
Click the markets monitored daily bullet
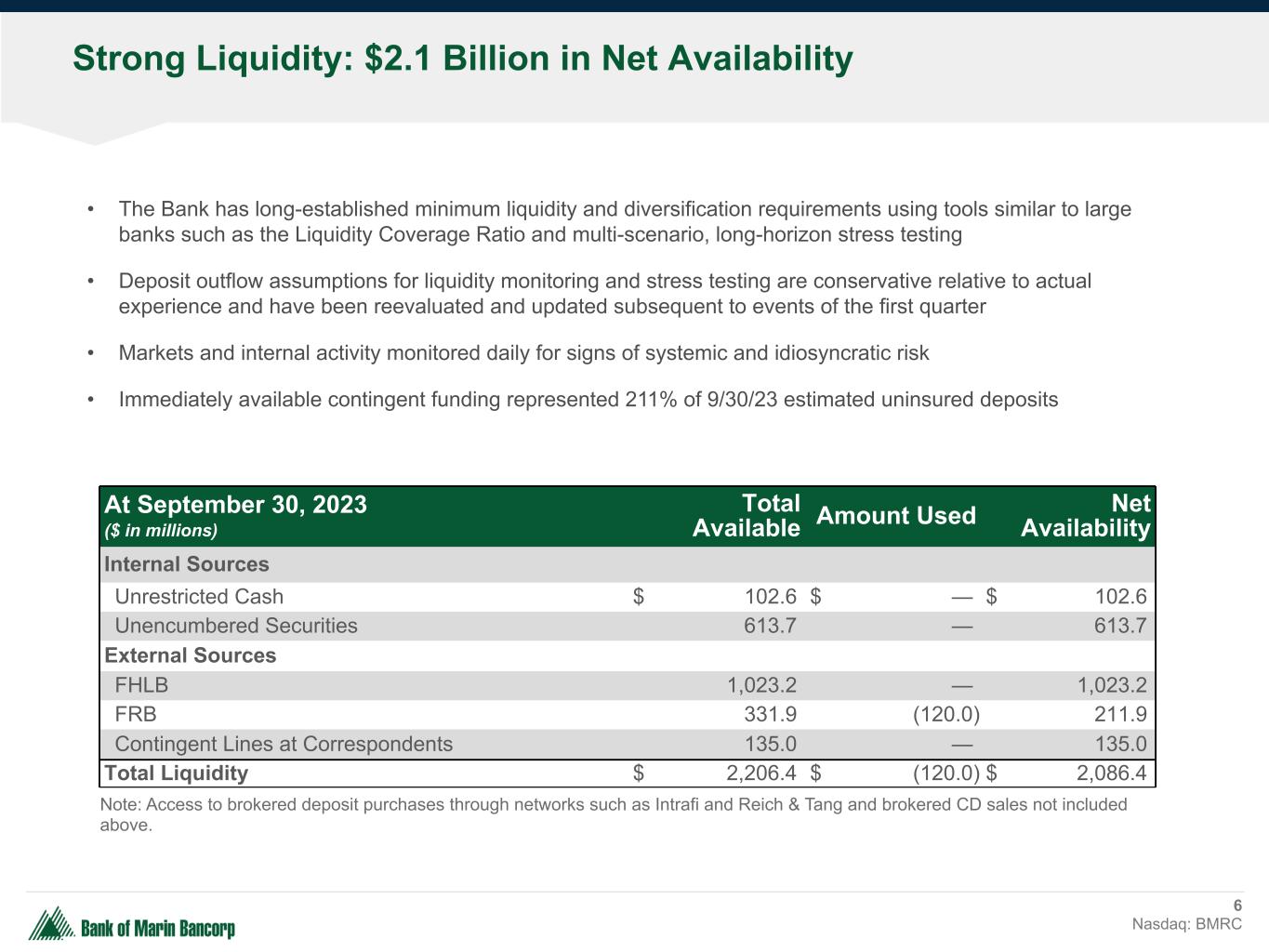523,353
